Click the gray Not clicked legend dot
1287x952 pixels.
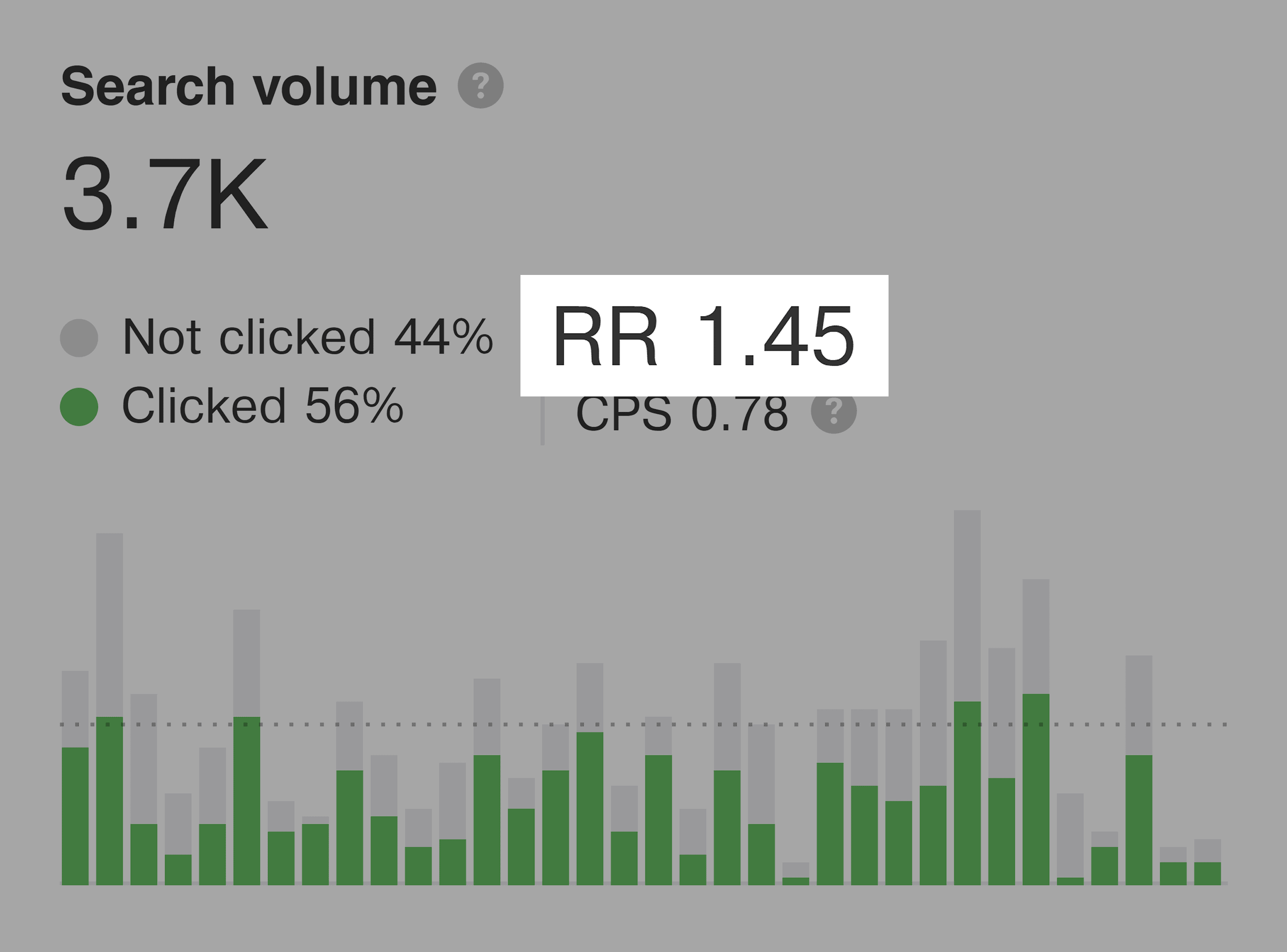[x=79, y=338]
